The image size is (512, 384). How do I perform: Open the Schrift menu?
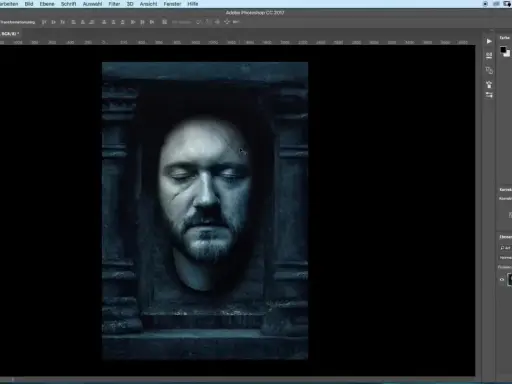(x=68, y=4)
